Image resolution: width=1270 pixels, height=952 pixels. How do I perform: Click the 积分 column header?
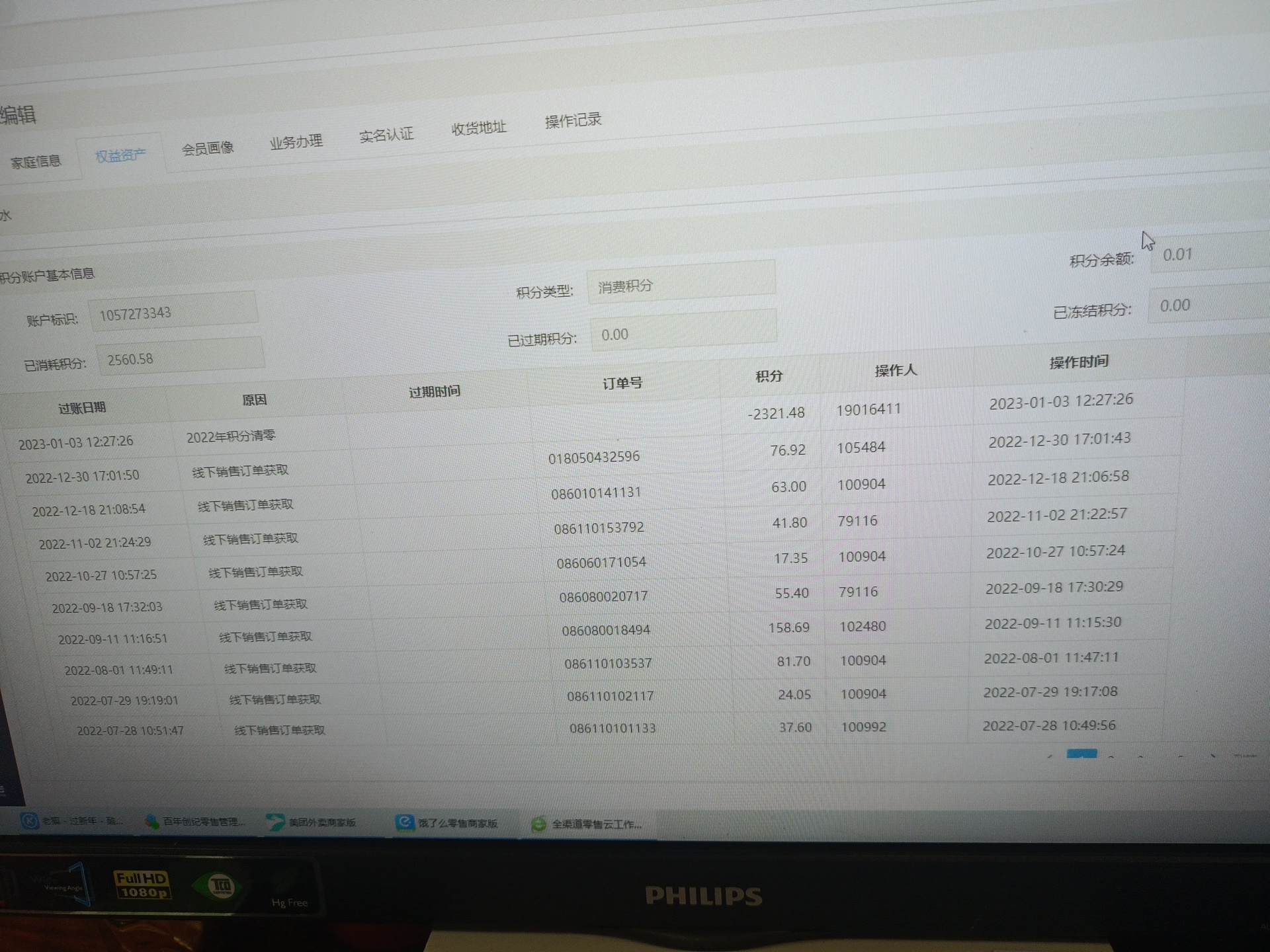coord(769,376)
